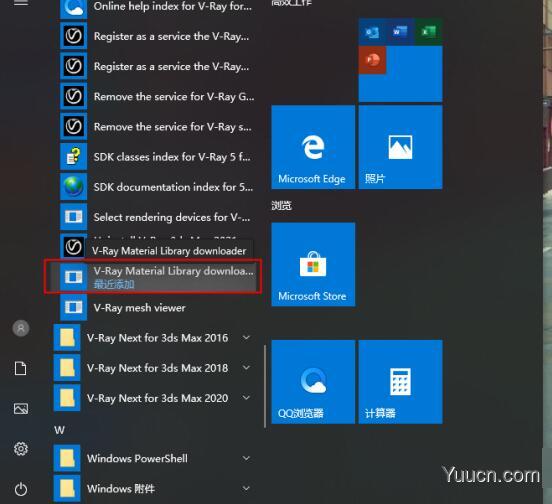Expand V-Ray Next for 3ds Max 2020

pos(153,398)
